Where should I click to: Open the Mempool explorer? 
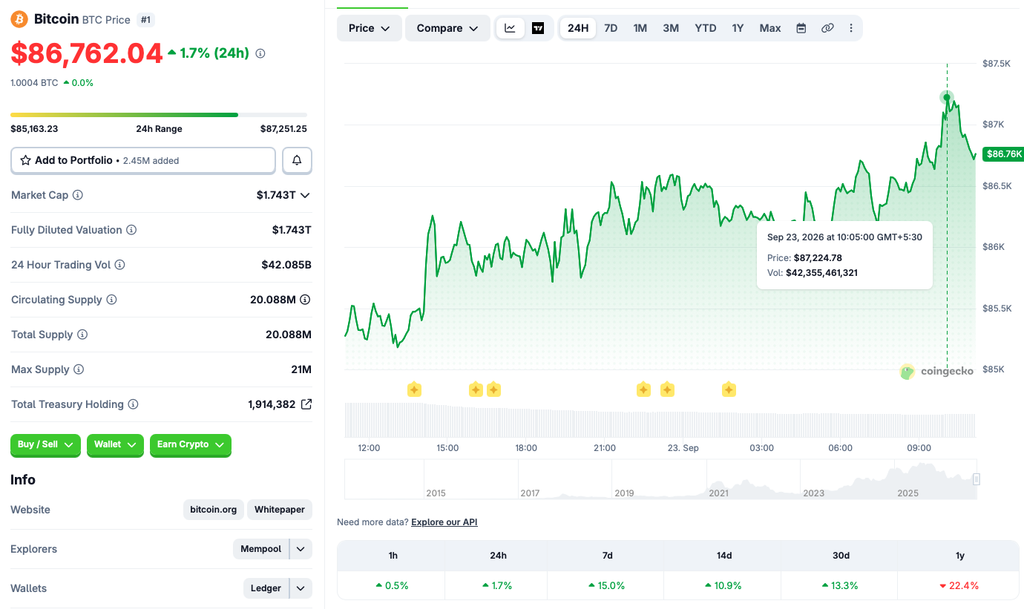tap(261, 549)
